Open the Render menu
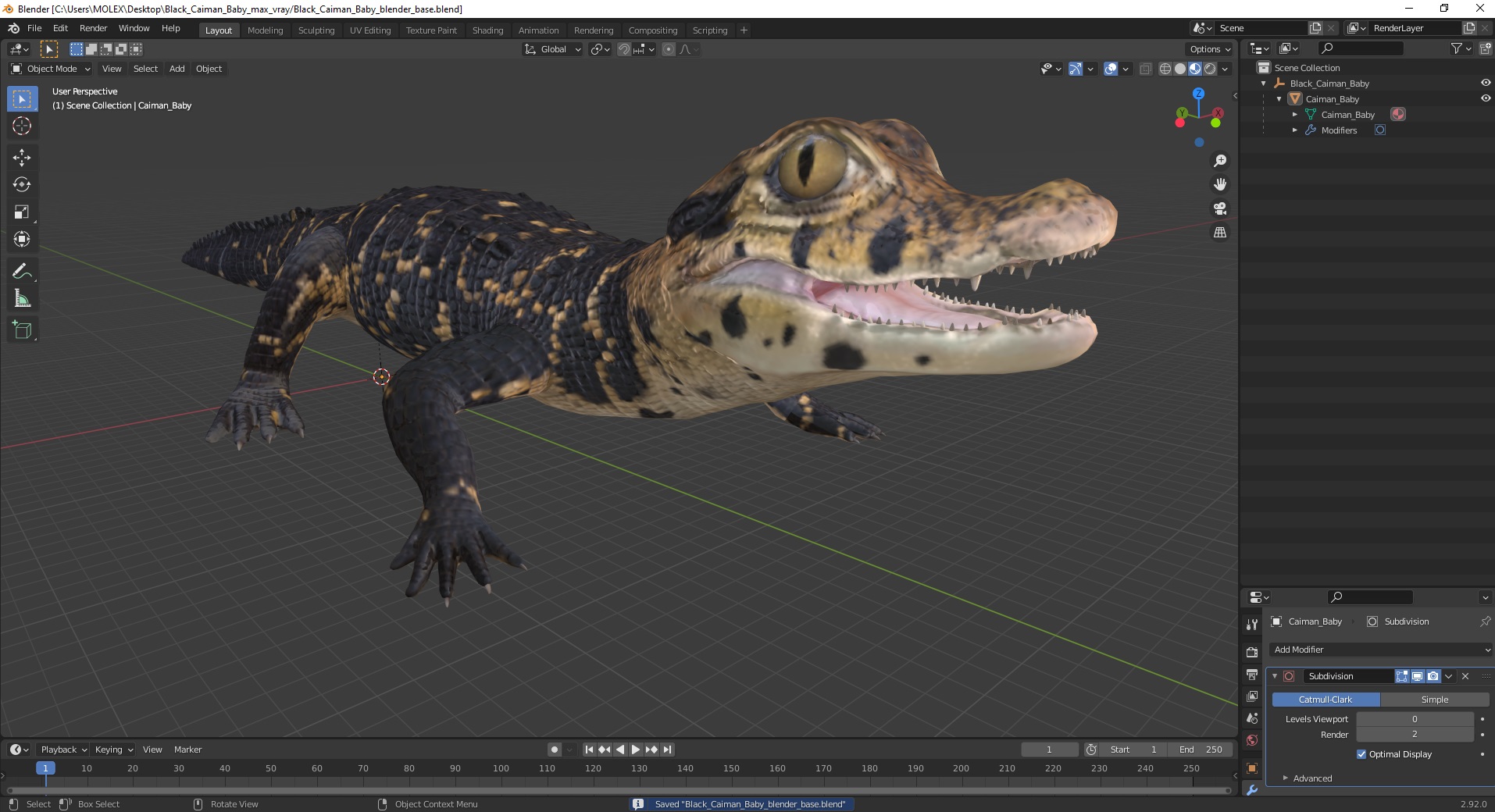Screen dimensions: 1495x812 [93, 28]
